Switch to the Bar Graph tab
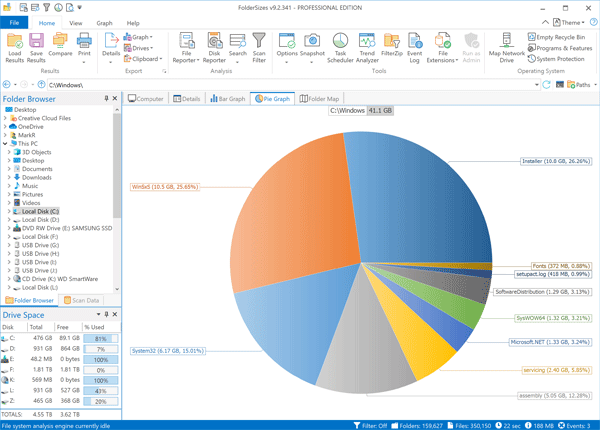 coord(228,99)
